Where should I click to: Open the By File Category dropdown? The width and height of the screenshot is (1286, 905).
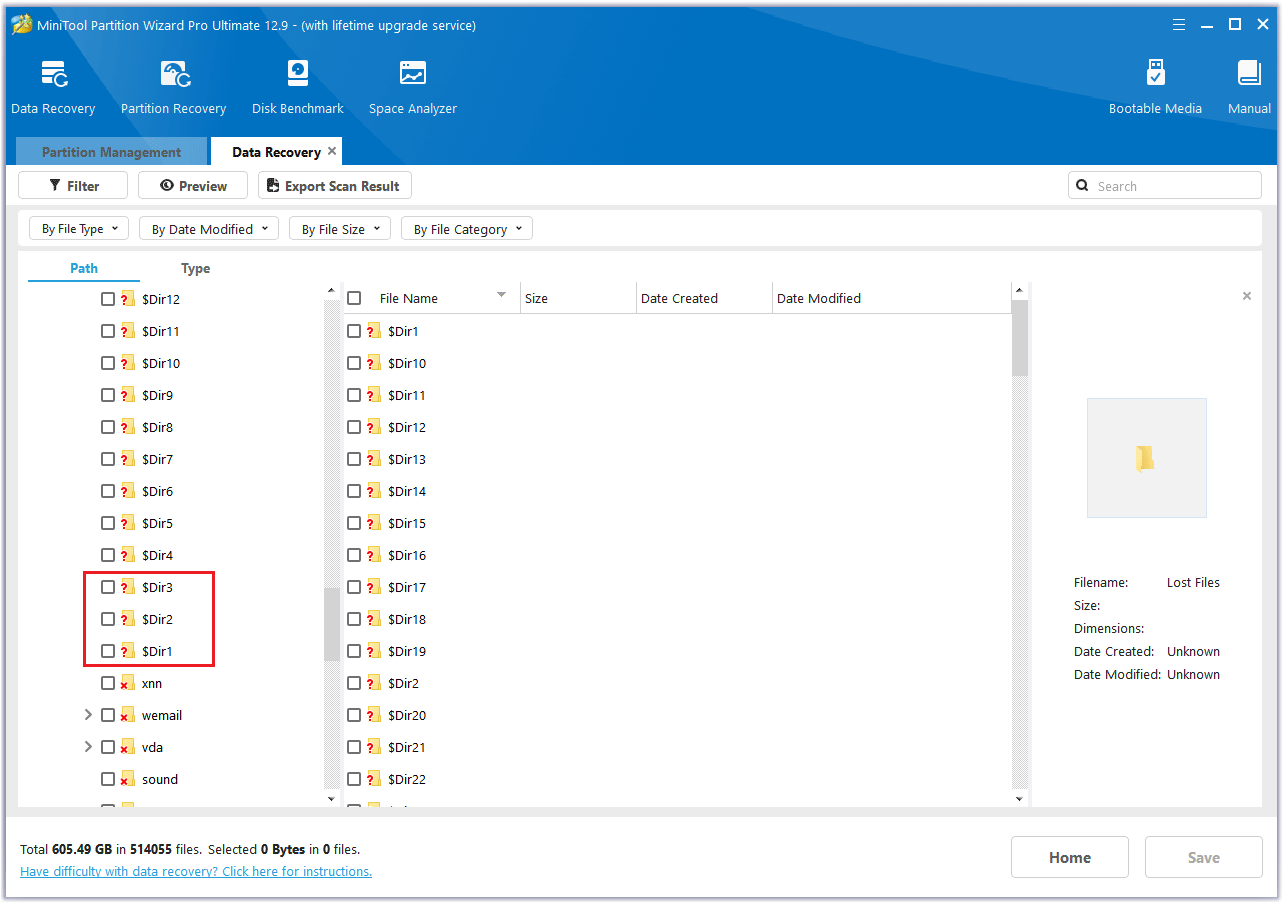click(x=467, y=229)
